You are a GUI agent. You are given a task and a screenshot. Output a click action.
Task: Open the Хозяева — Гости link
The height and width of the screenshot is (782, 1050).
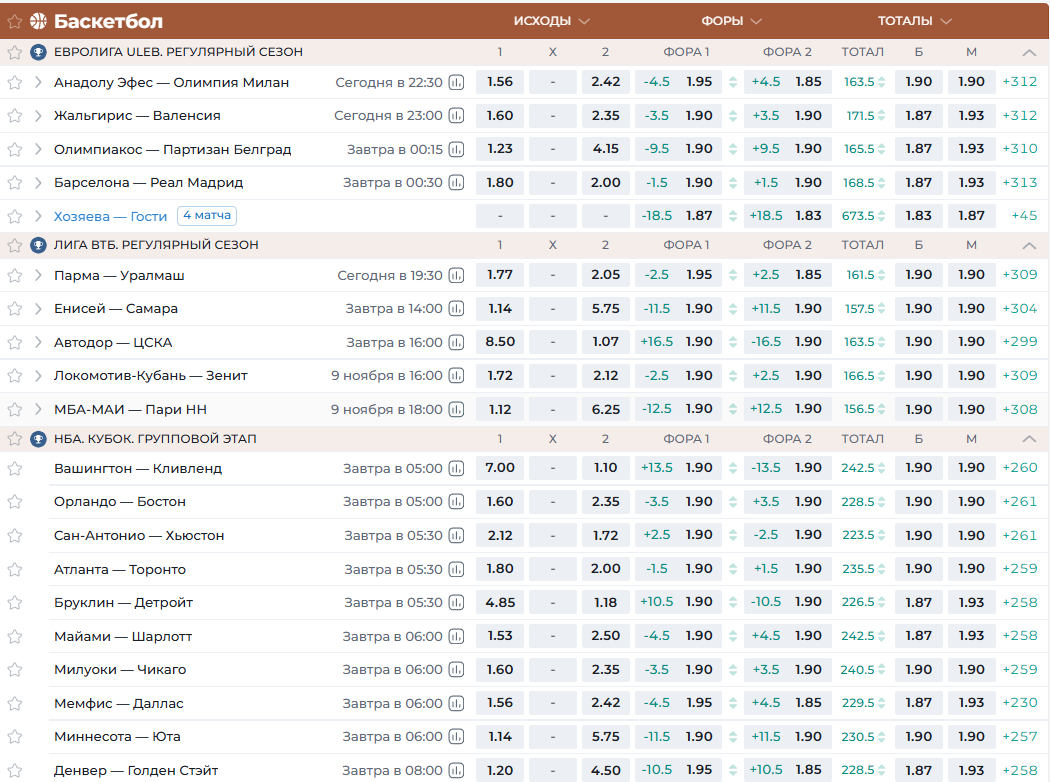coord(110,216)
